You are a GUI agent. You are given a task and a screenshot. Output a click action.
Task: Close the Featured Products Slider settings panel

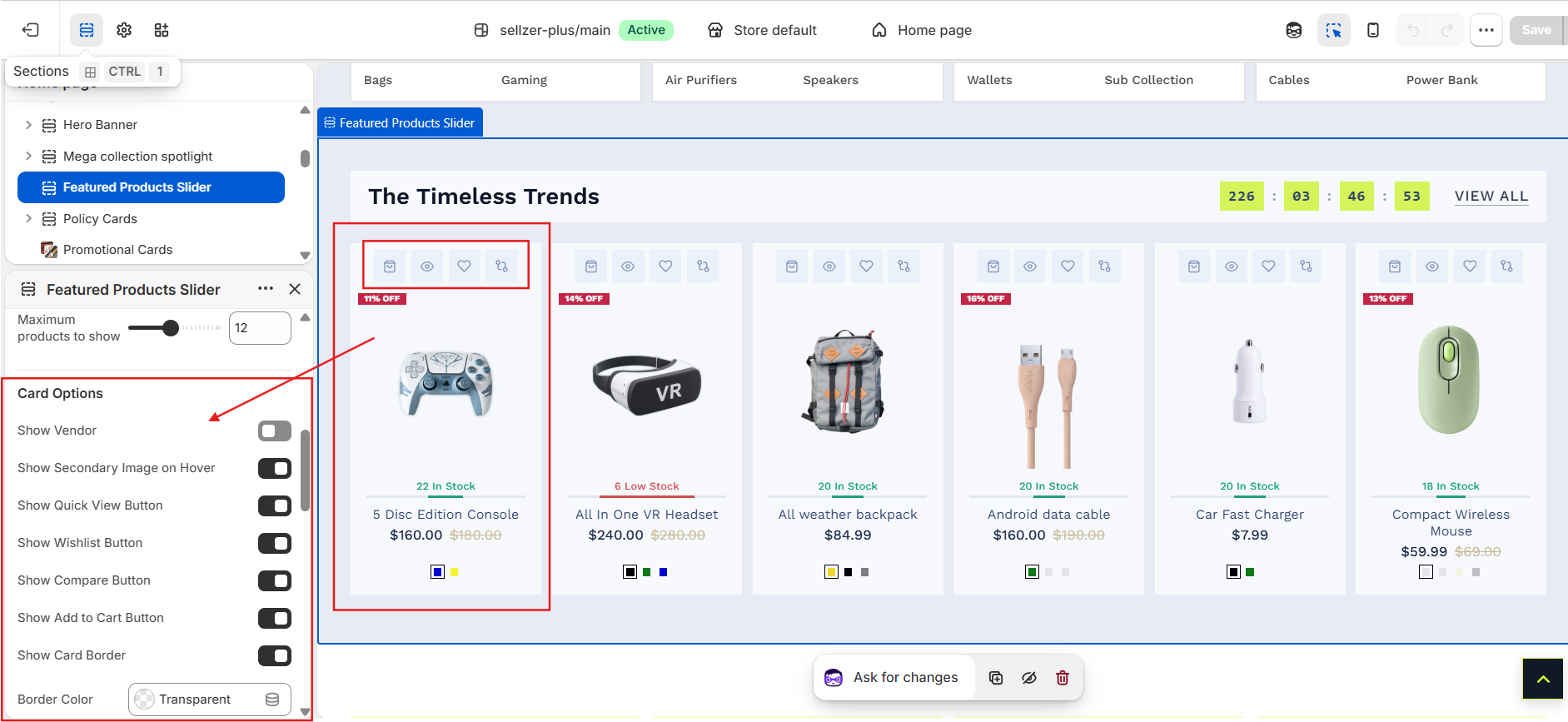[295, 289]
